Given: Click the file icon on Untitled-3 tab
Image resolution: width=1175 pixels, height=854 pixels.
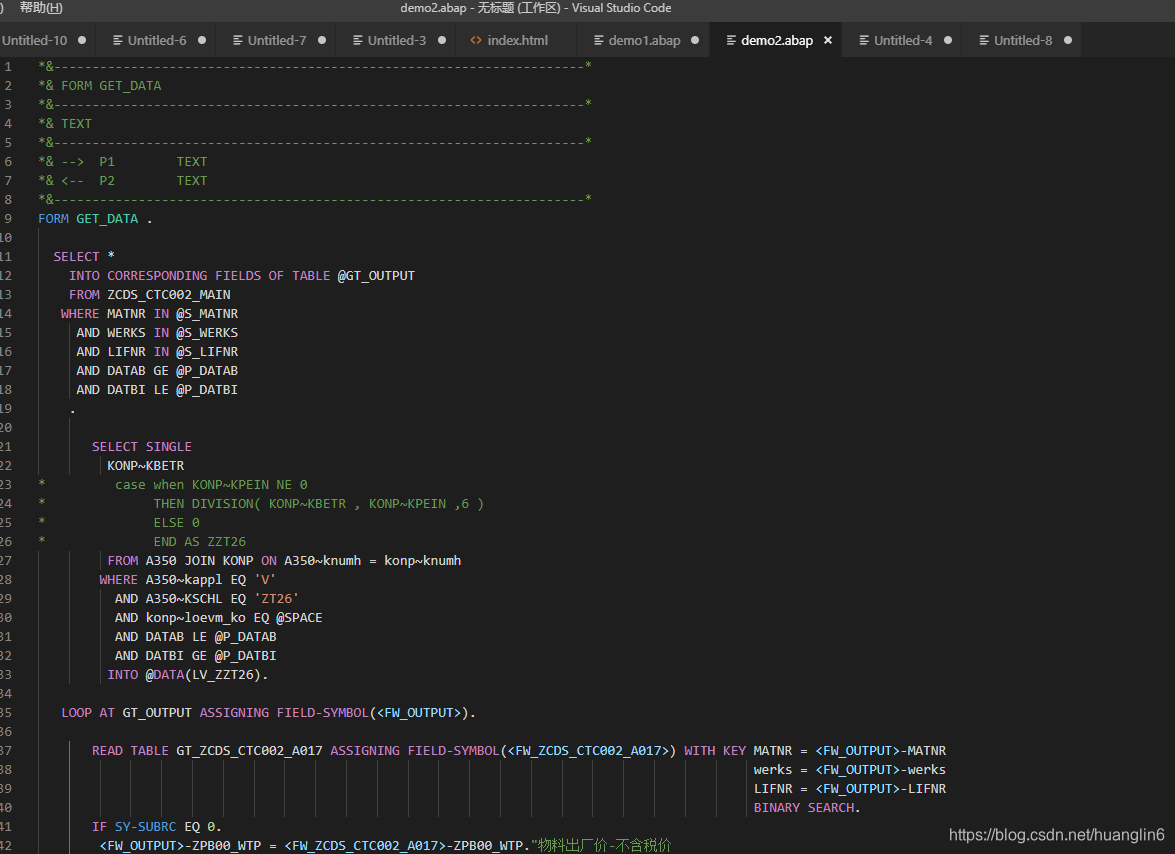Looking at the screenshot, I should [x=357, y=40].
